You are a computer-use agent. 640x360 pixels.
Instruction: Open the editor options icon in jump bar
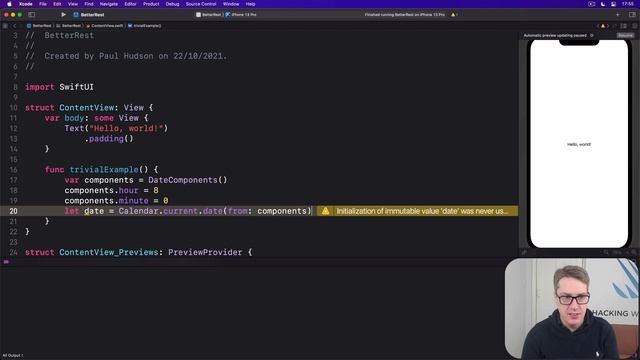tap(623, 26)
